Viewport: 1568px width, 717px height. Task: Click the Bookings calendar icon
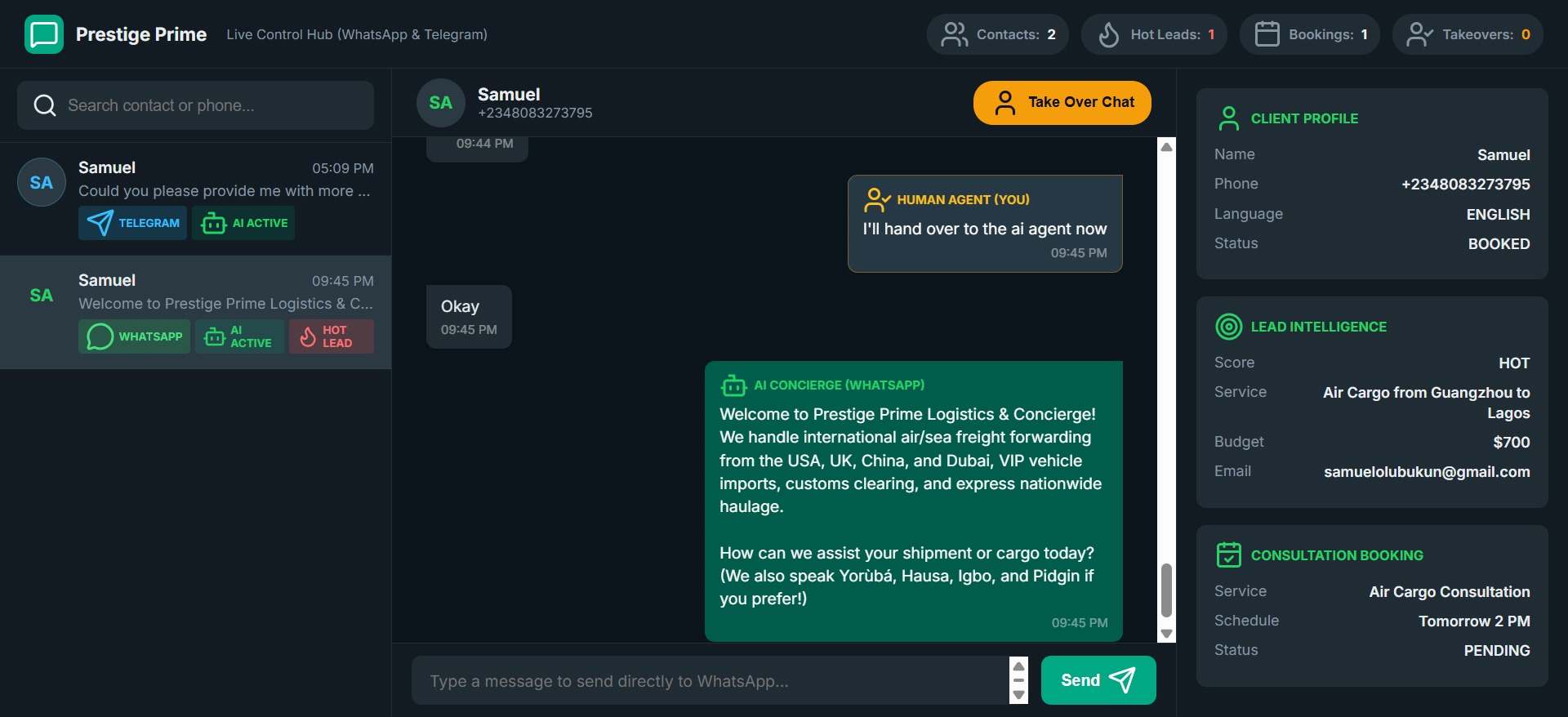pyautogui.click(x=1267, y=34)
